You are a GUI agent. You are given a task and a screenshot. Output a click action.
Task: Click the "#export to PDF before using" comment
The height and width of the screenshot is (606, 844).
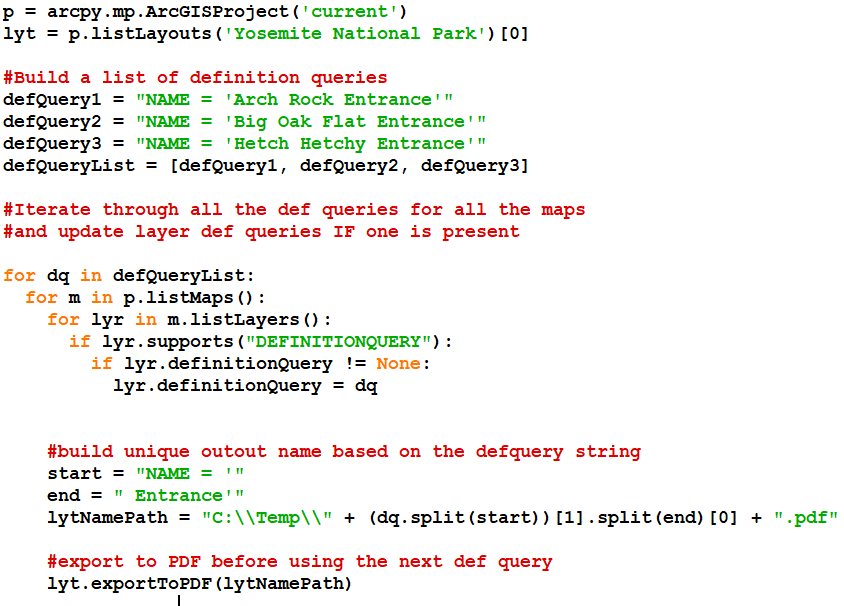[299, 561]
